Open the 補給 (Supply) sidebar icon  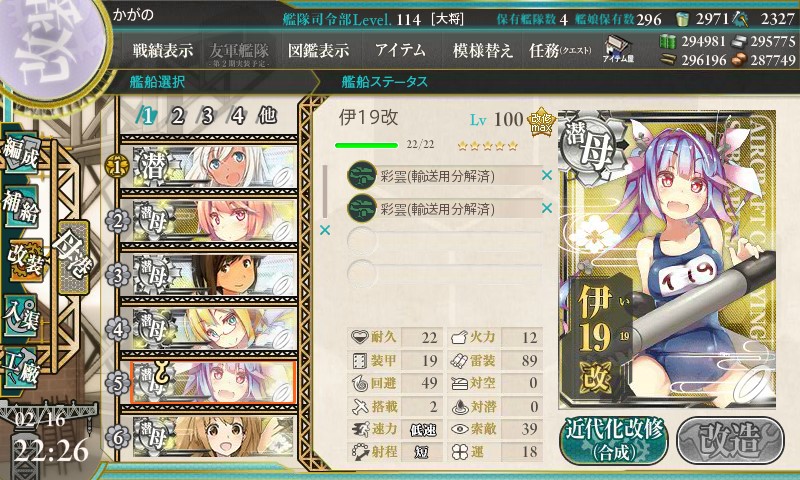[21, 206]
